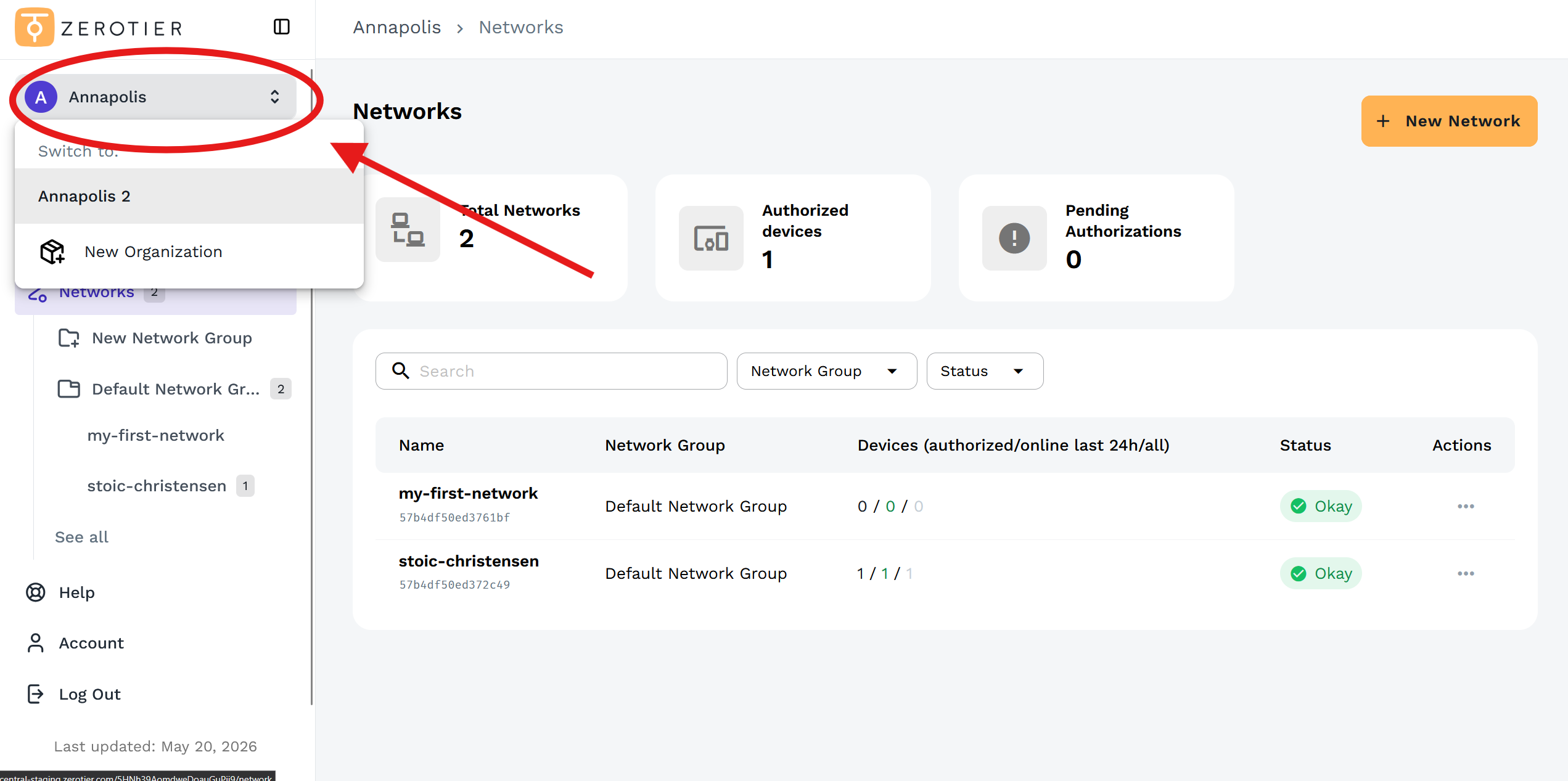Log Out of ZeroTier

[x=90, y=694]
